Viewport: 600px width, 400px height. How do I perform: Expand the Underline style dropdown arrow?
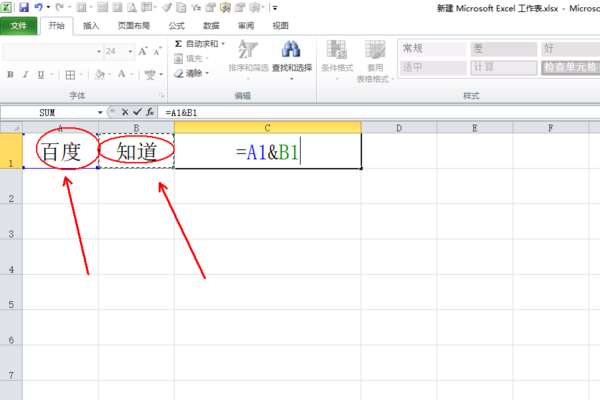click(52, 75)
